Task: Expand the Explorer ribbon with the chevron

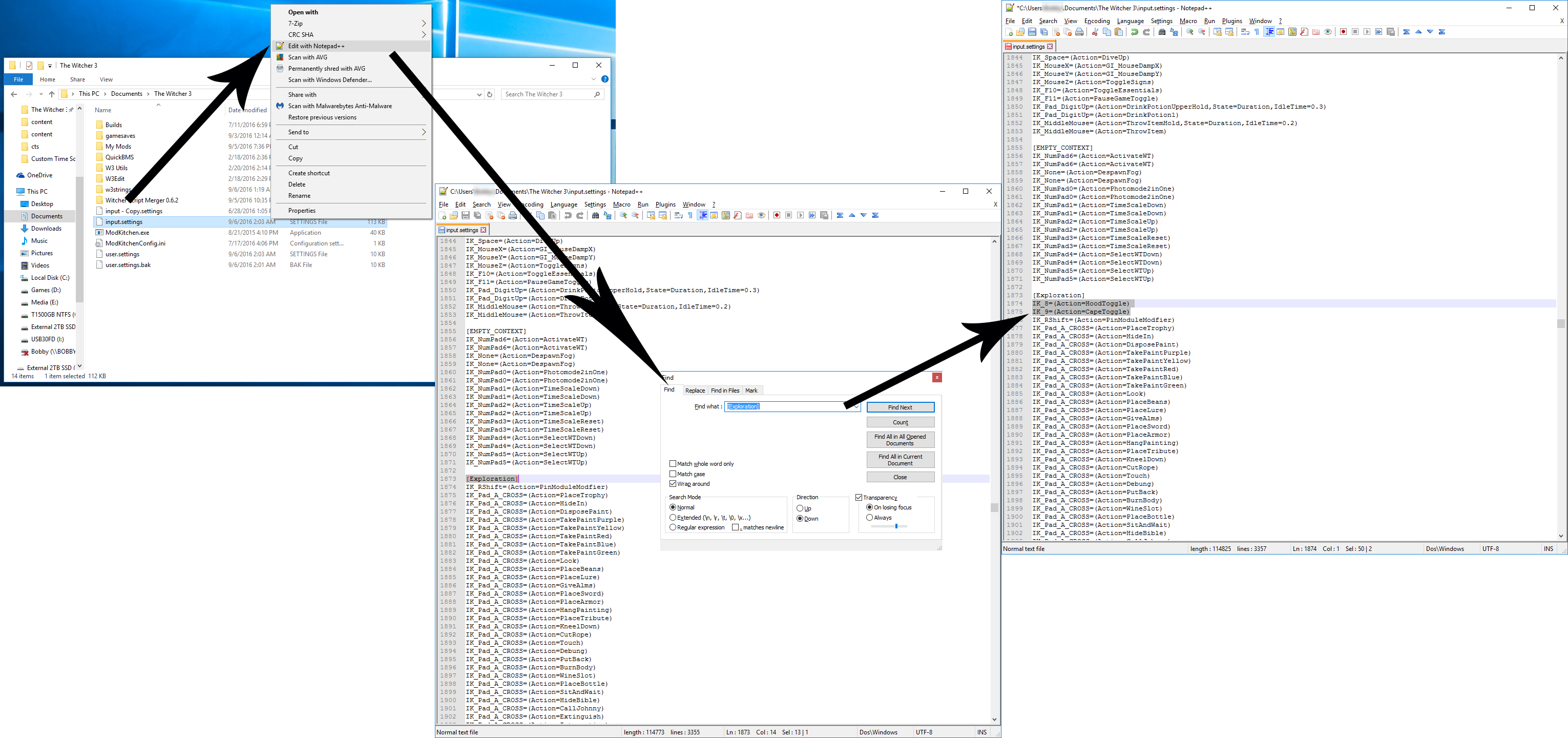Action: 594,79
